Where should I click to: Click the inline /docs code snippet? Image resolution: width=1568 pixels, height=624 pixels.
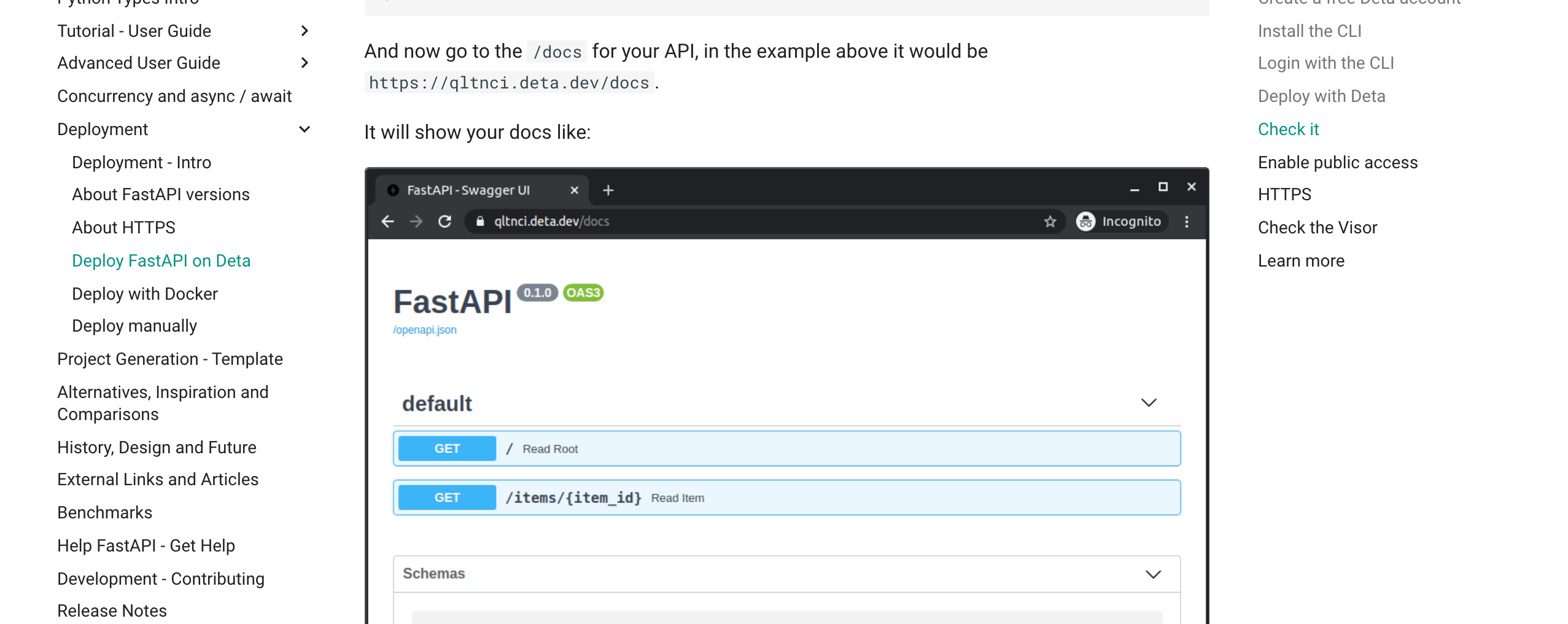click(557, 52)
